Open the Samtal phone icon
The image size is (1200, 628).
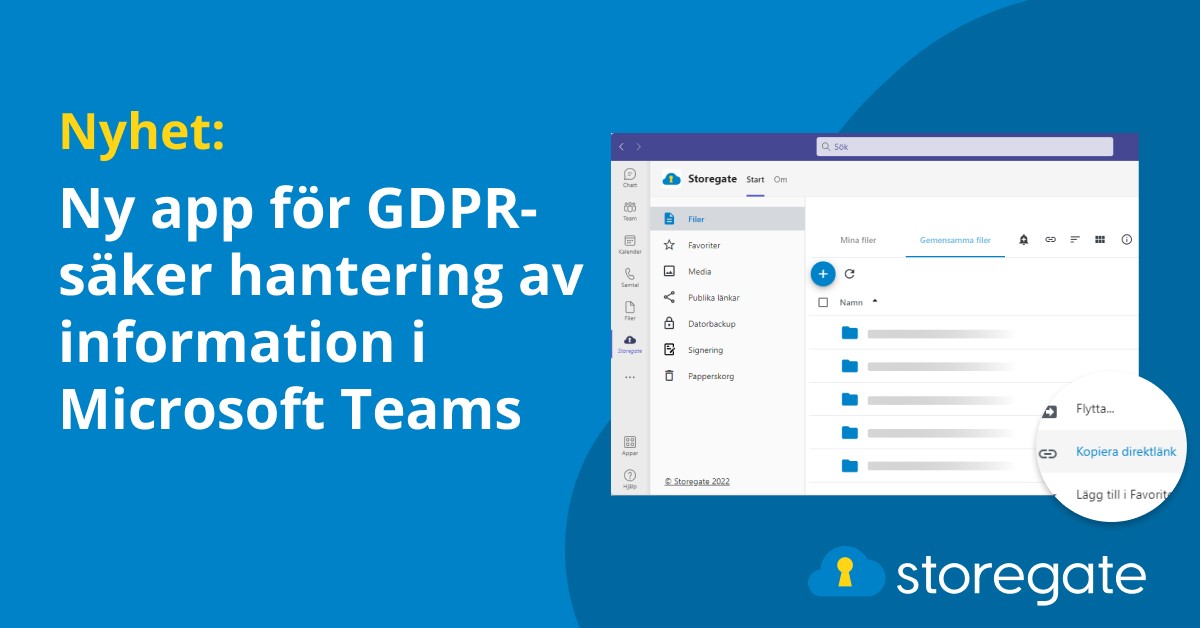(x=630, y=276)
